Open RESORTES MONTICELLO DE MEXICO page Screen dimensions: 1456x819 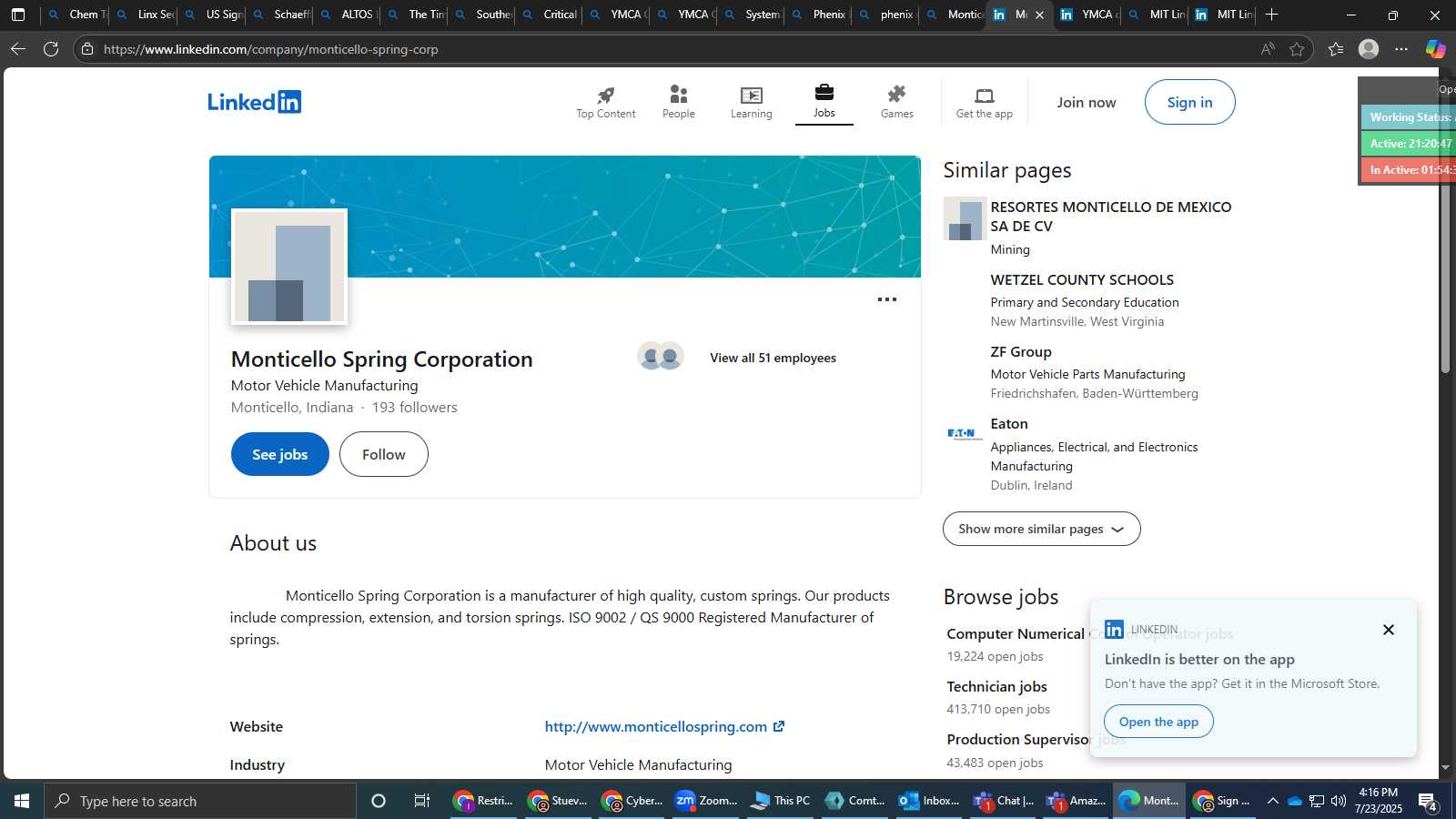pyautogui.click(x=1110, y=217)
